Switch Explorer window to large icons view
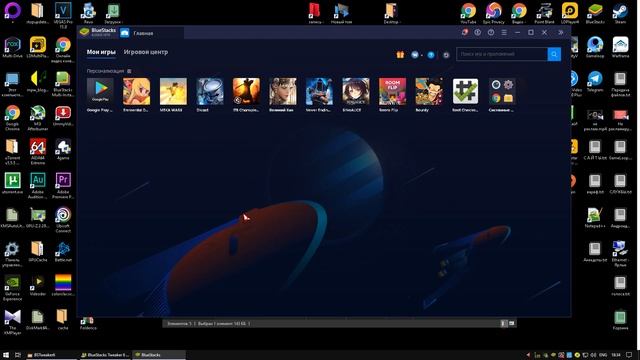 511,323
